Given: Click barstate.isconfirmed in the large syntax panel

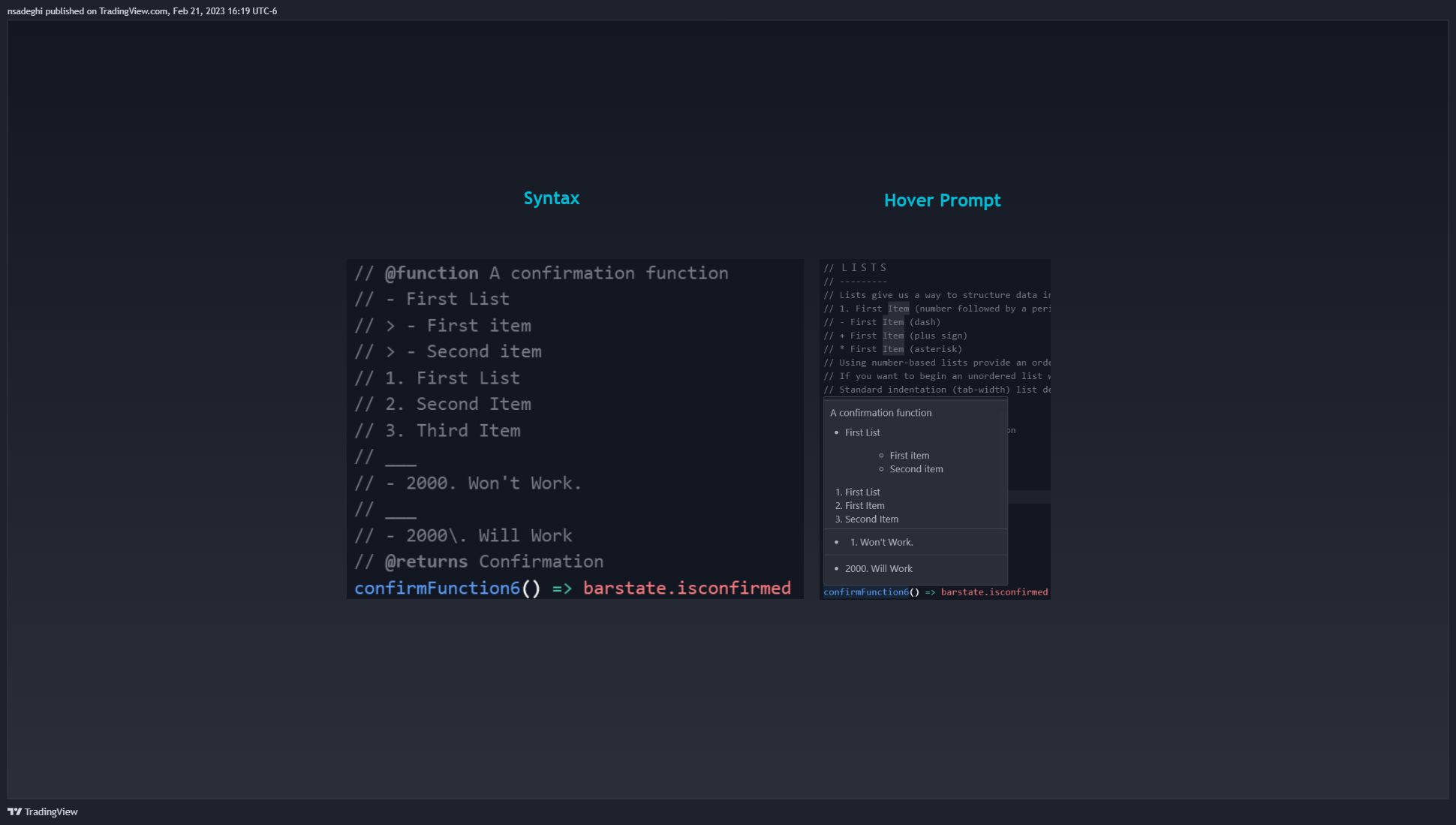Looking at the screenshot, I should coord(687,588).
